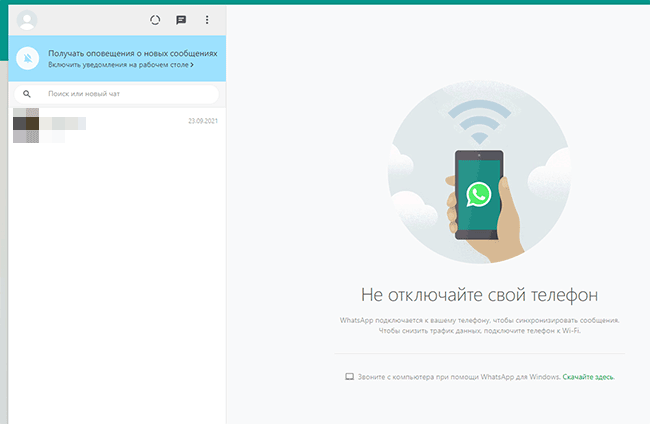Start a new chat with message icon
Screen dimensions: 650x424
(x=181, y=20)
